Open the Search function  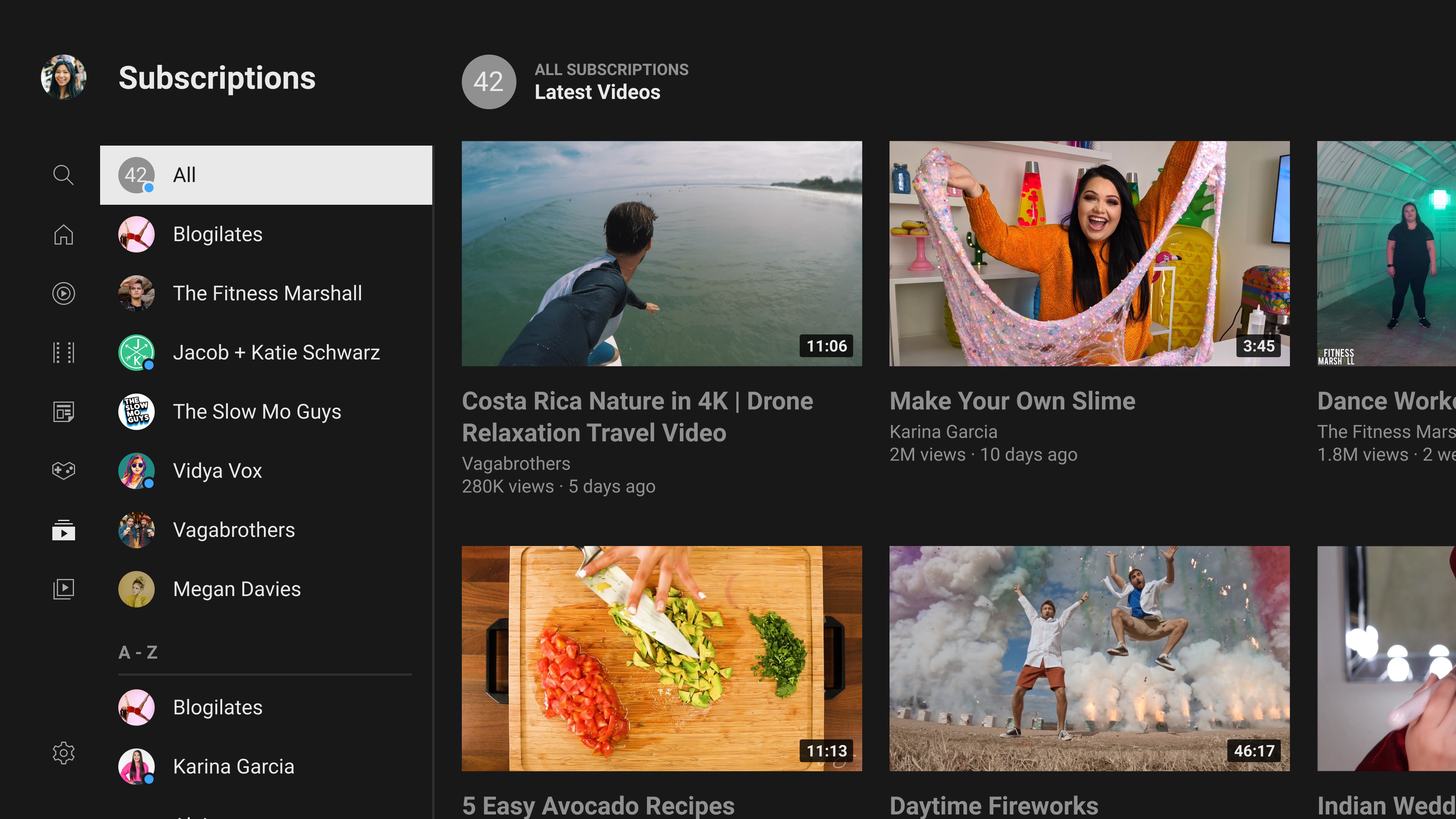(x=63, y=175)
